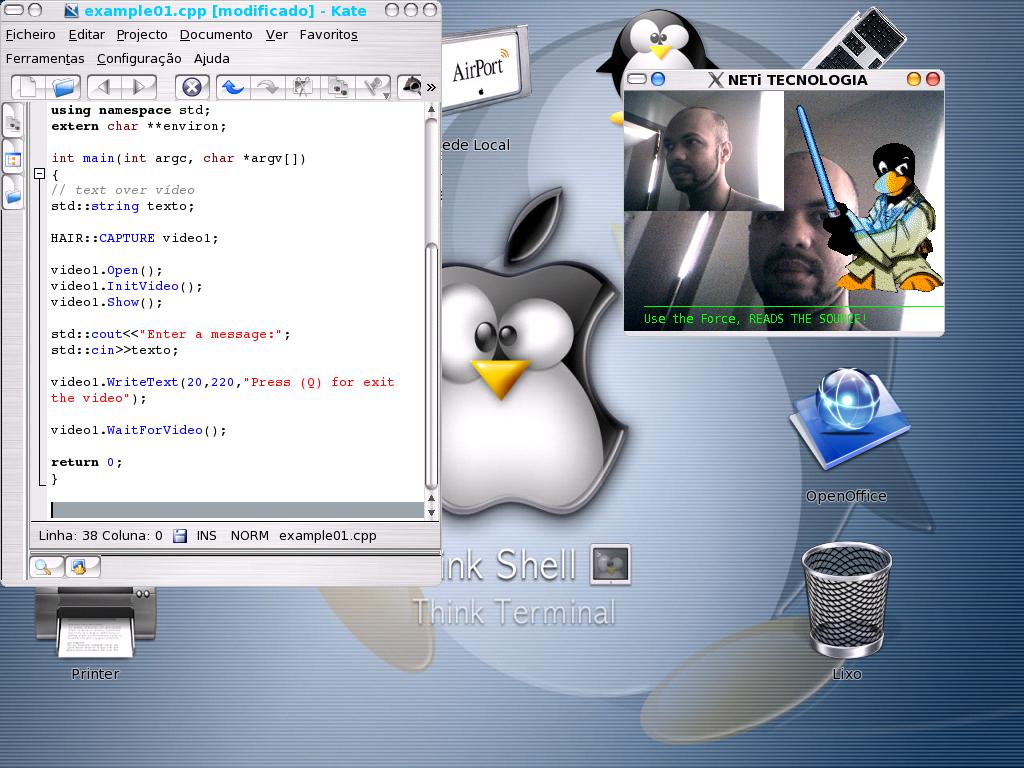Image resolution: width=1024 pixels, height=768 pixels.
Task: Open the Projects sidebar tab in Kate
Action: [13, 157]
